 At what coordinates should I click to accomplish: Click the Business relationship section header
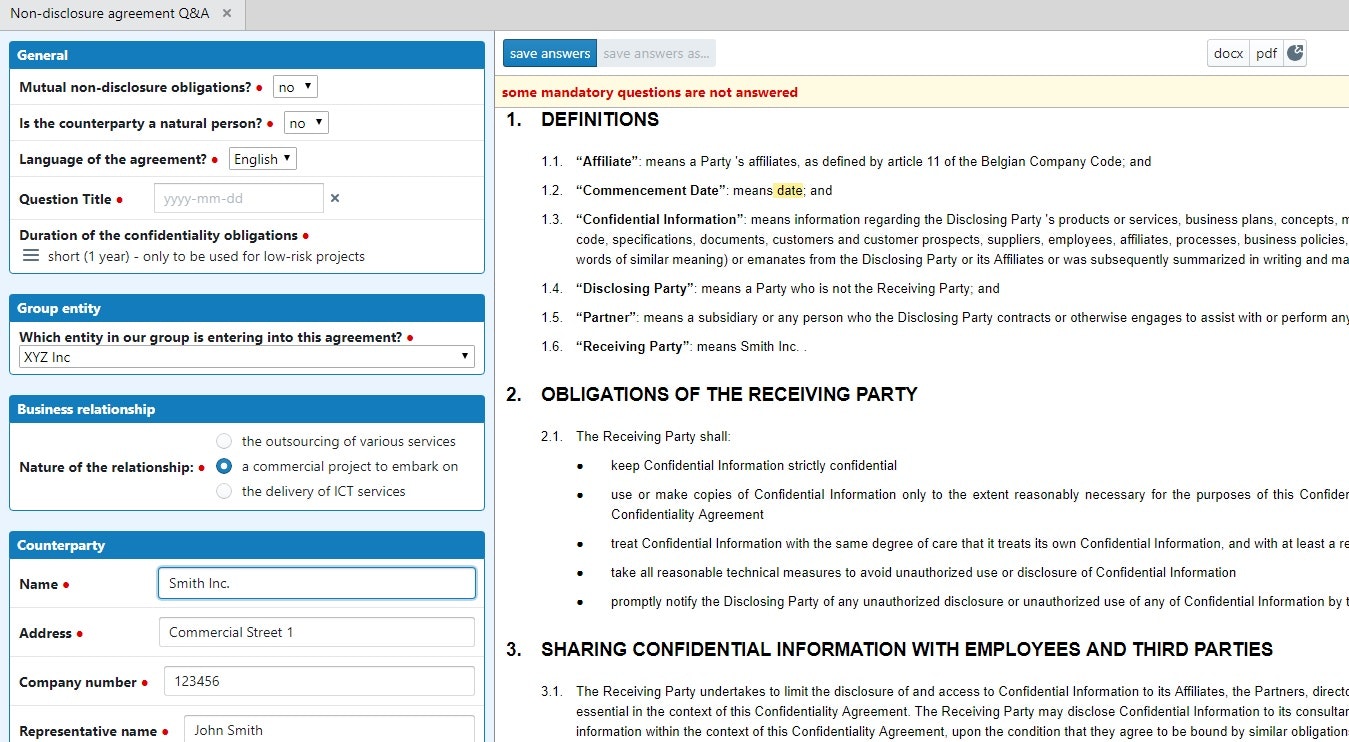point(247,409)
